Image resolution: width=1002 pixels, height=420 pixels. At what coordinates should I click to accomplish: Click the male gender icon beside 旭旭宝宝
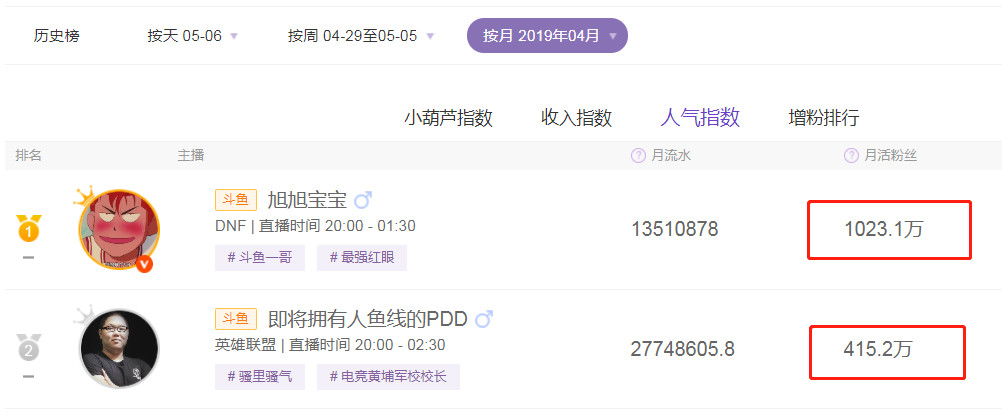click(363, 200)
